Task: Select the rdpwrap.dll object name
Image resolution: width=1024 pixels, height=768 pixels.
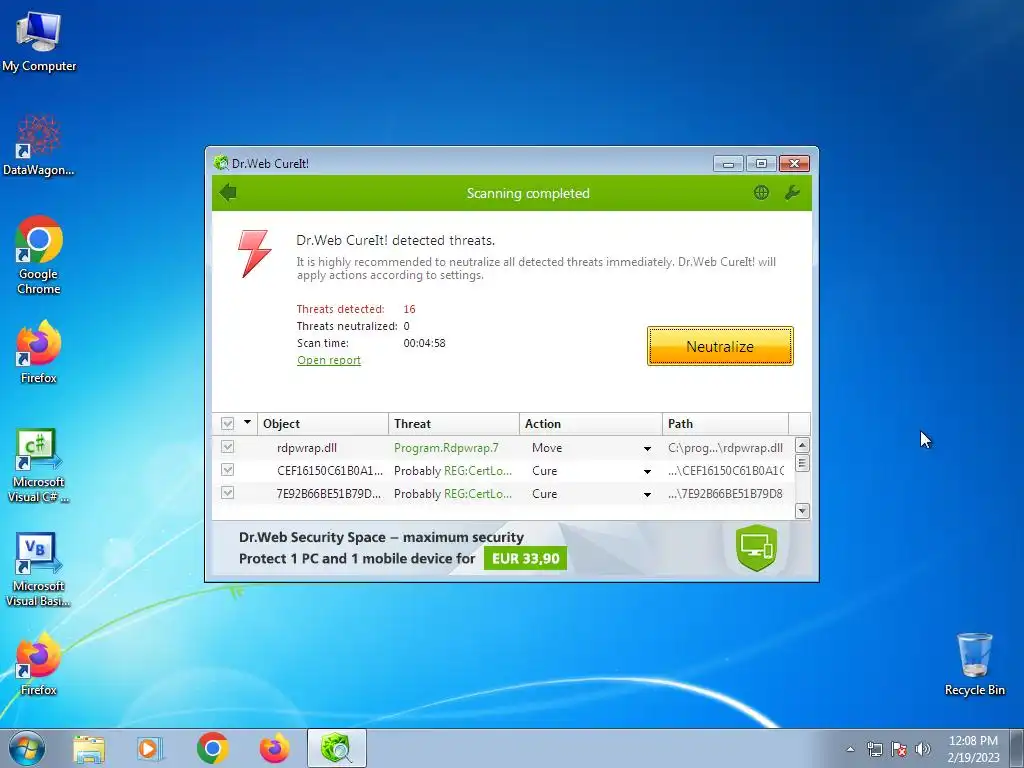Action: click(x=307, y=448)
